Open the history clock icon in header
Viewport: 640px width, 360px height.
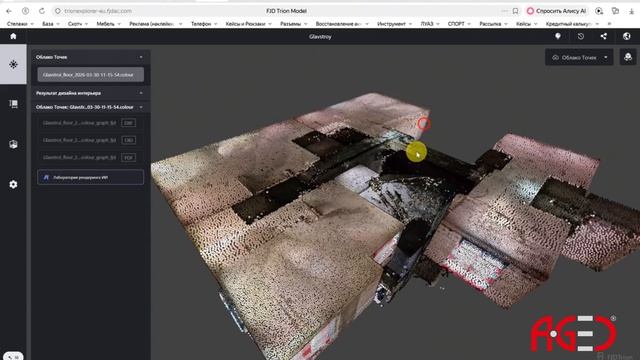[581, 36]
